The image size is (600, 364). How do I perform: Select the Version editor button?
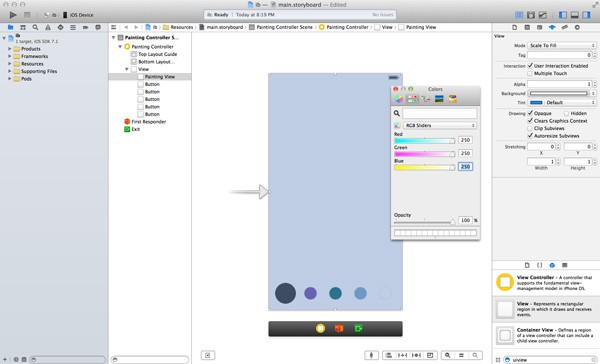[543, 15]
